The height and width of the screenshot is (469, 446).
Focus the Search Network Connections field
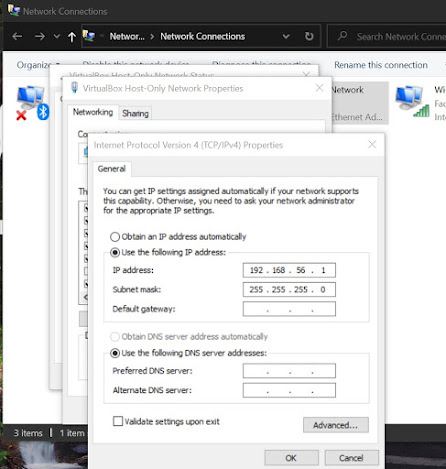click(387, 36)
